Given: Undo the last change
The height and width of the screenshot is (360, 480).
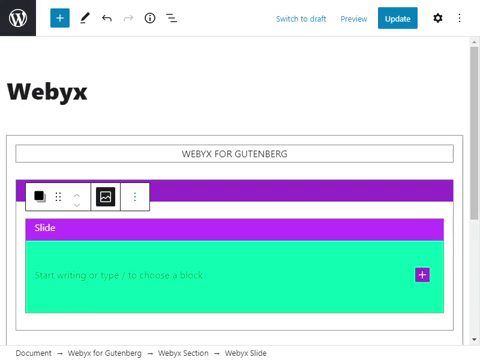Looking at the screenshot, I should pos(107,18).
